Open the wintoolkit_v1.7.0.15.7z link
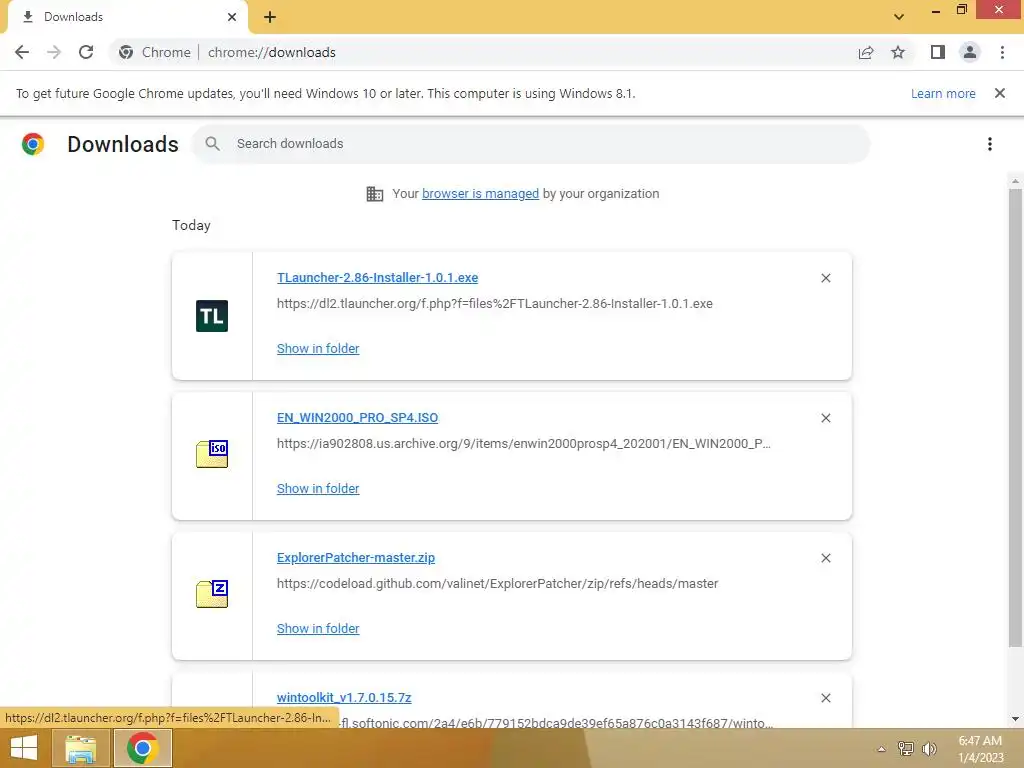Screen dimensions: 1024x768 point(344,697)
